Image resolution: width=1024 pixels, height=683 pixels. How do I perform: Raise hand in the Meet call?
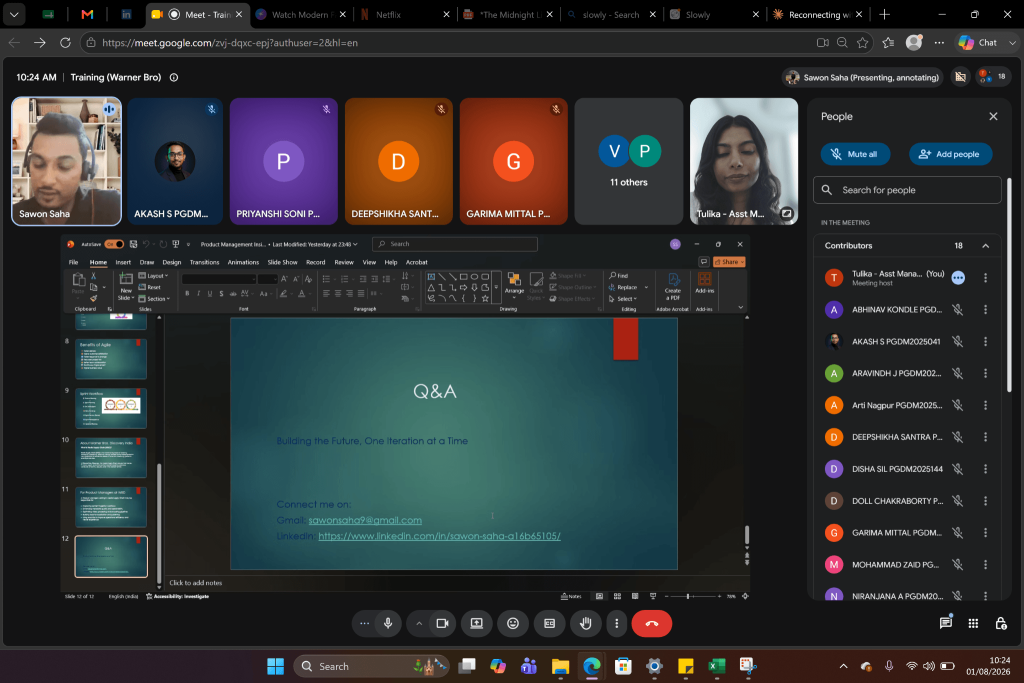[x=586, y=624]
